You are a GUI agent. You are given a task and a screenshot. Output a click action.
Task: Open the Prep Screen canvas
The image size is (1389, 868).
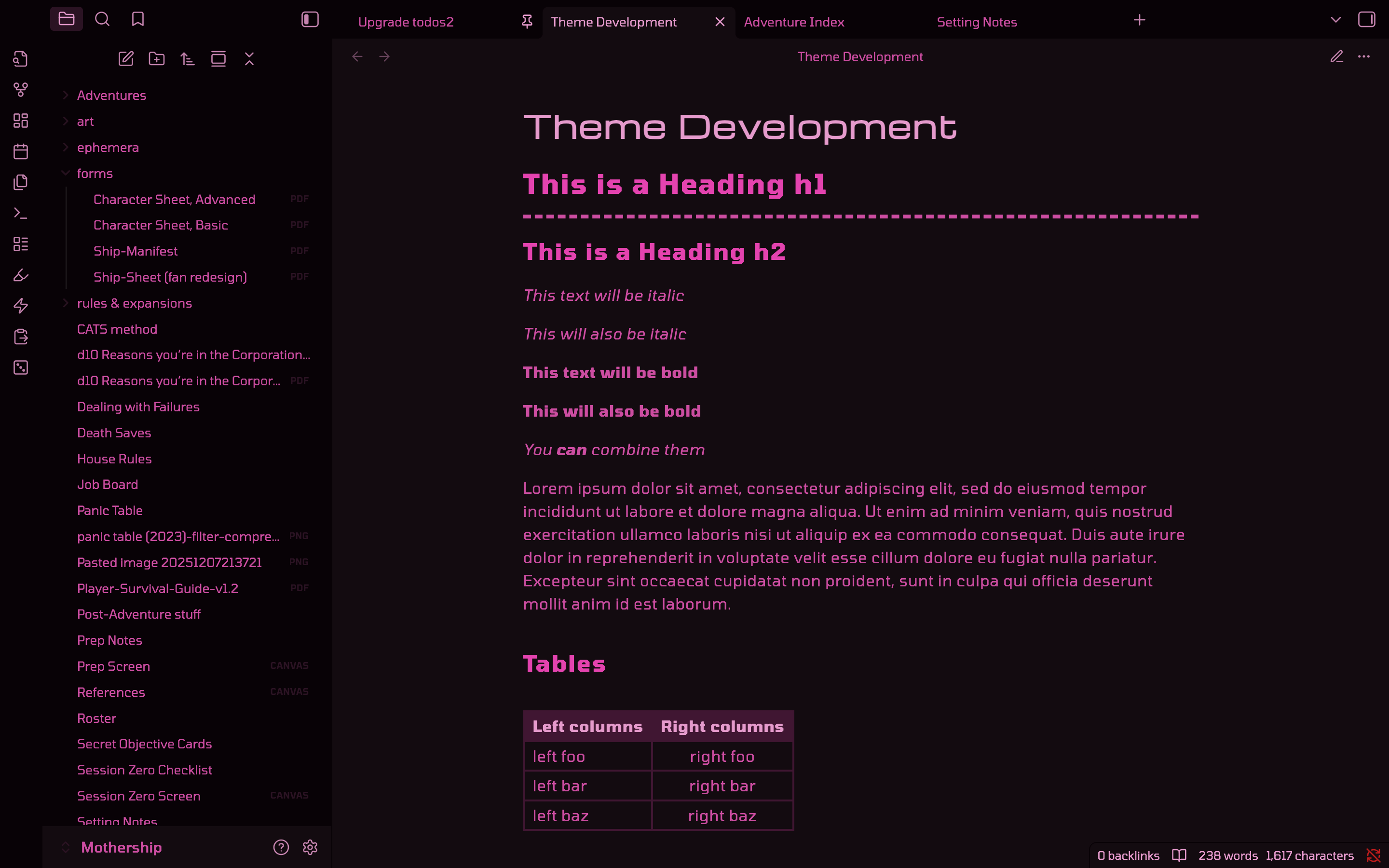click(114, 666)
